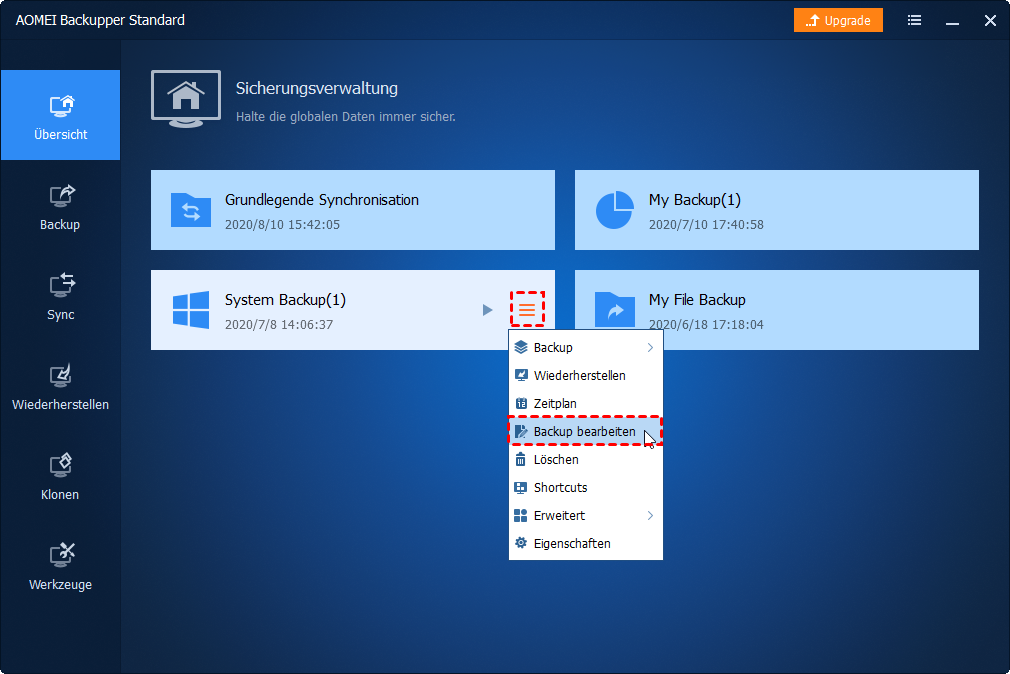Close the AOMEI Backupper window
The image size is (1010, 674).
click(x=990, y=21)
